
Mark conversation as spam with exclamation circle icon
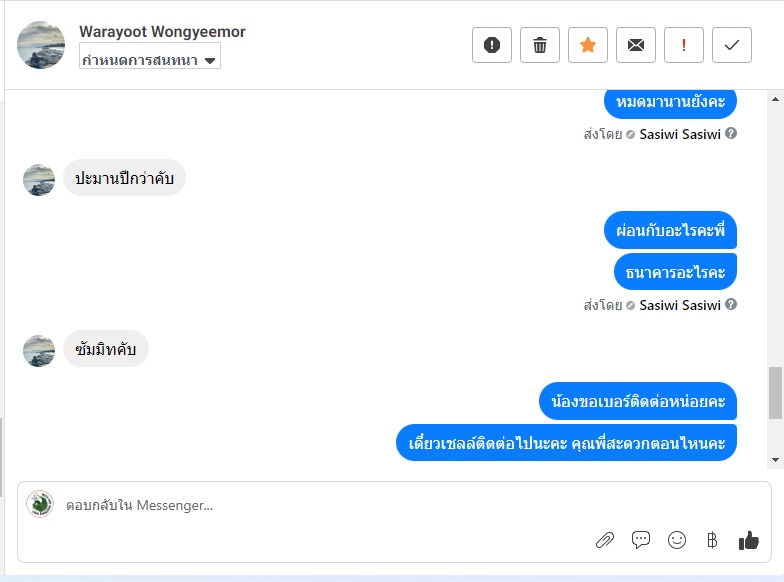tap(492, 45)
